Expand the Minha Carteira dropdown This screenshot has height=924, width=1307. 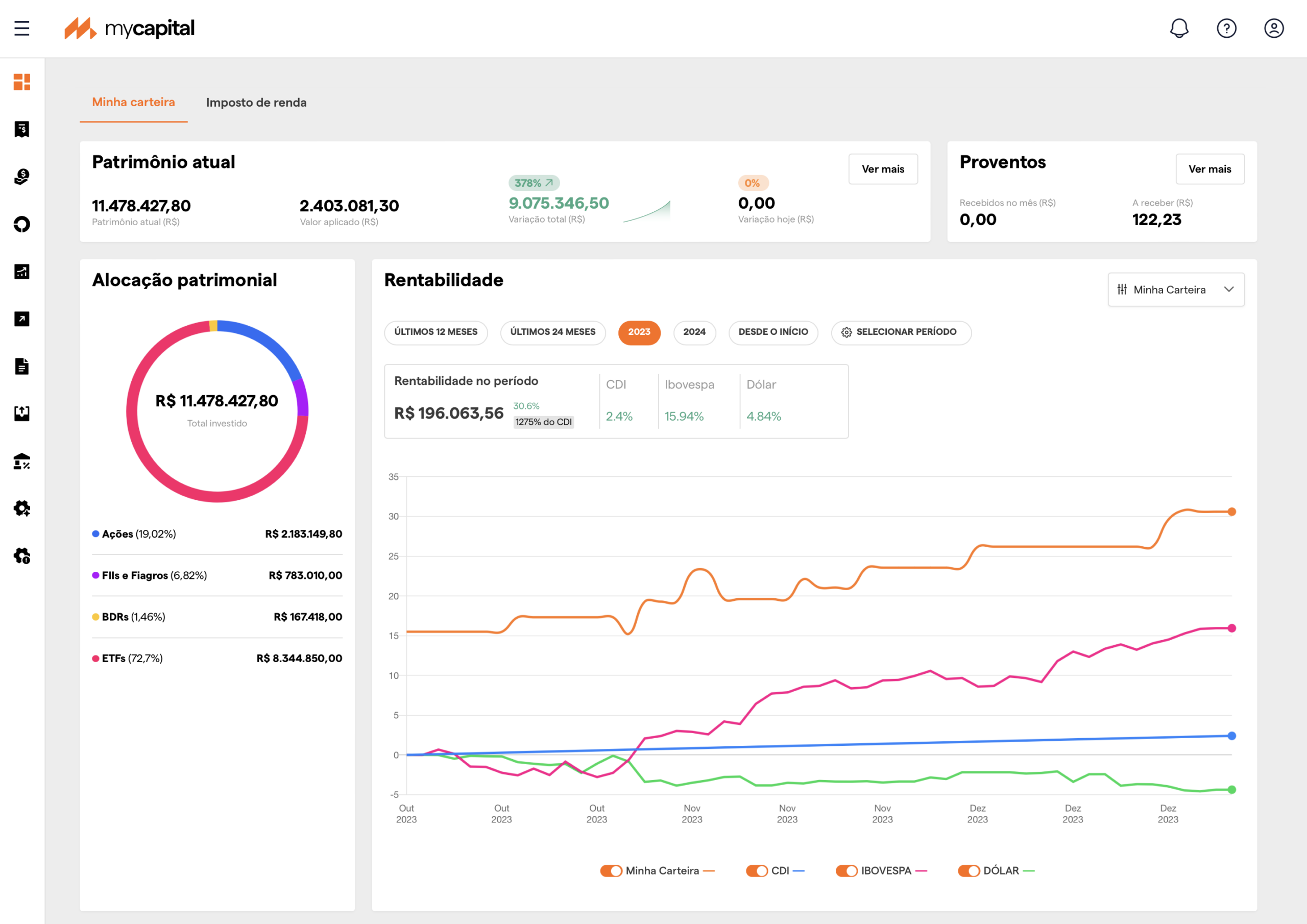[x=1175, y=290]
